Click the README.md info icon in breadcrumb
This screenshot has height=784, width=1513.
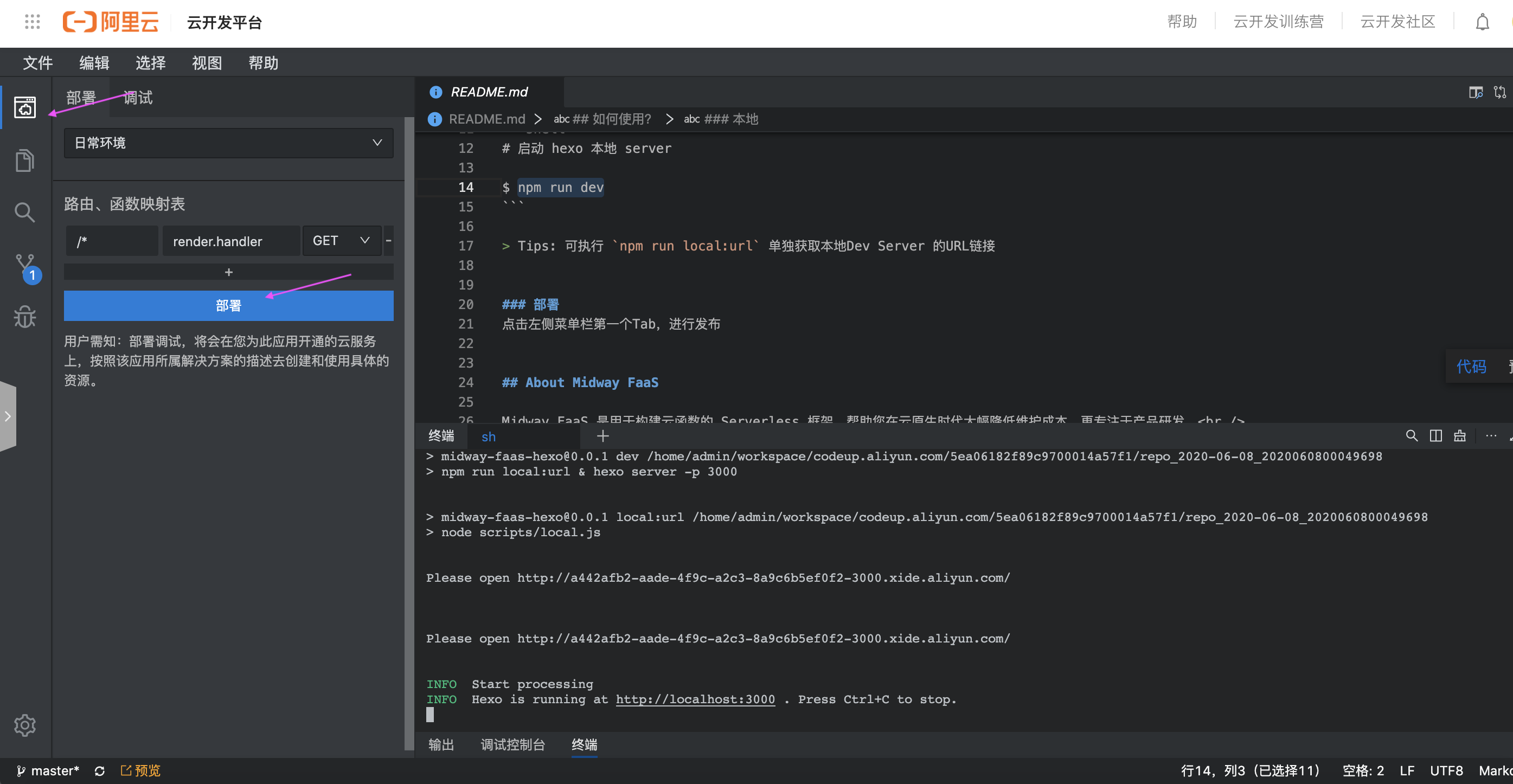tap(434, 119)
